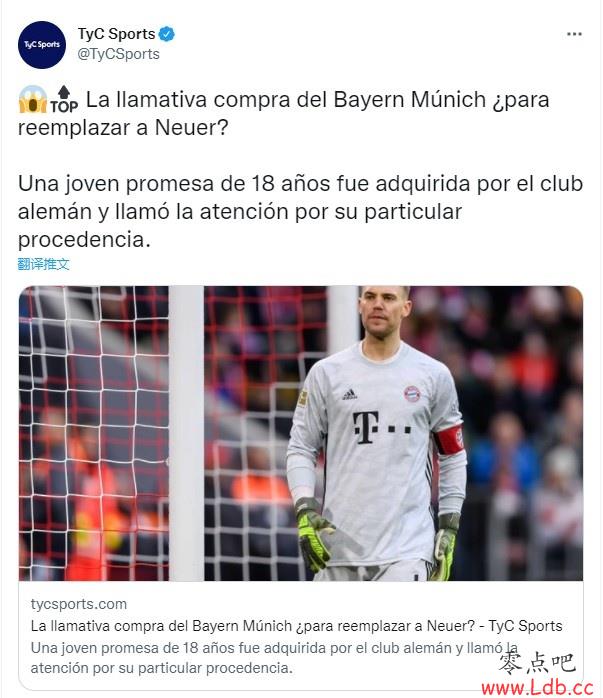
Task: Click the TyC Sports display name
Action: 116,34
